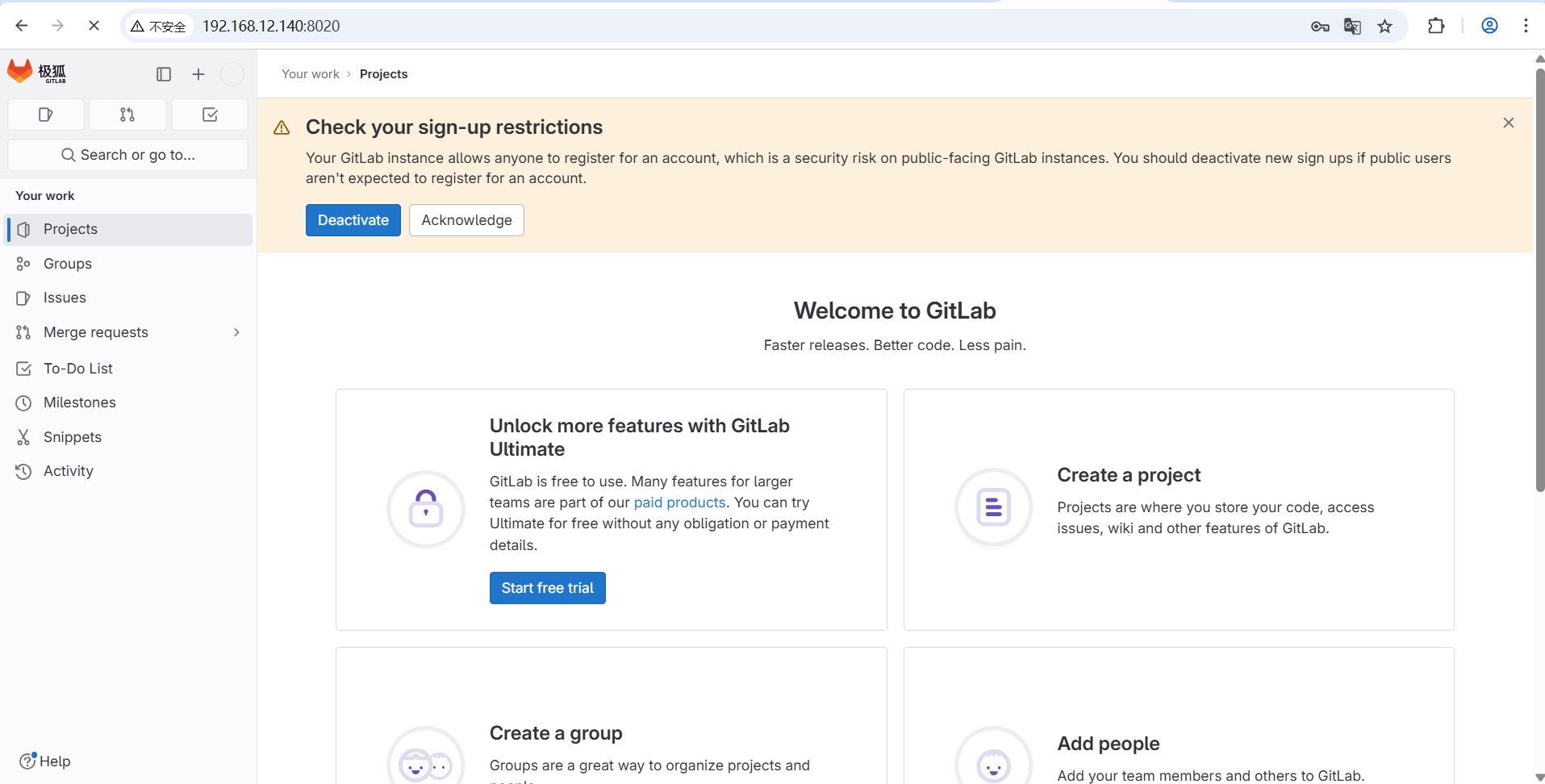The height and width of the screenshot is (784, 1545).
Task: Bookmark this page with the star
Action: [1385, 27]
